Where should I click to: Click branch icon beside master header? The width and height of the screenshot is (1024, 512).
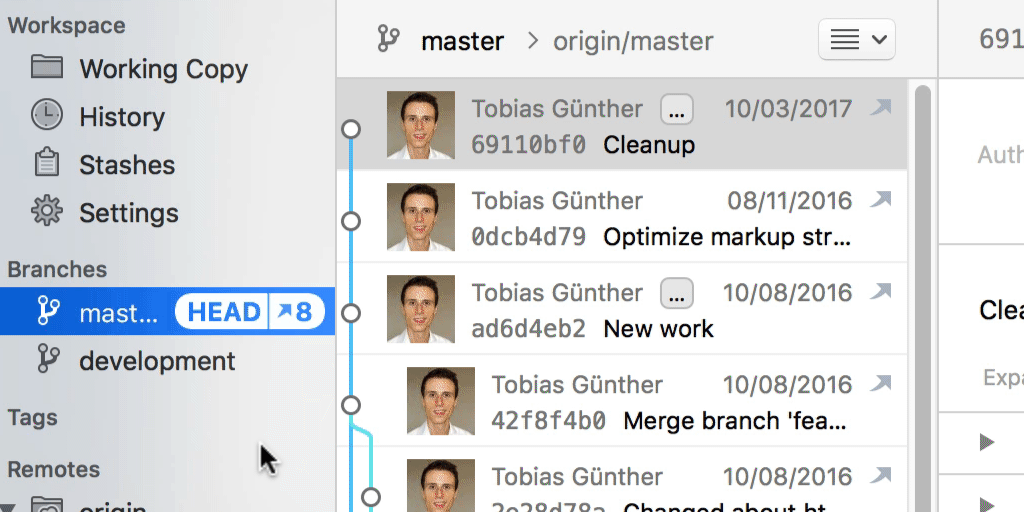387,40
